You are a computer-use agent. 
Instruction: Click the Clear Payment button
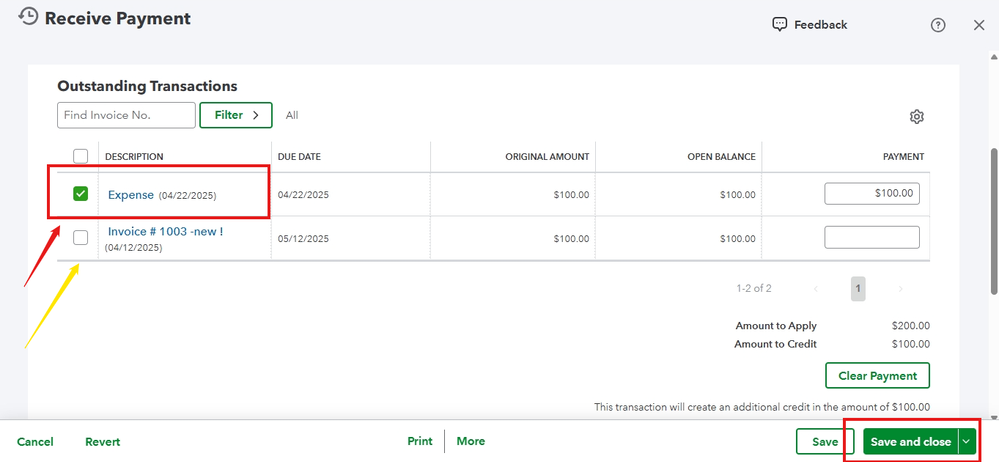[x=877, y=376]
